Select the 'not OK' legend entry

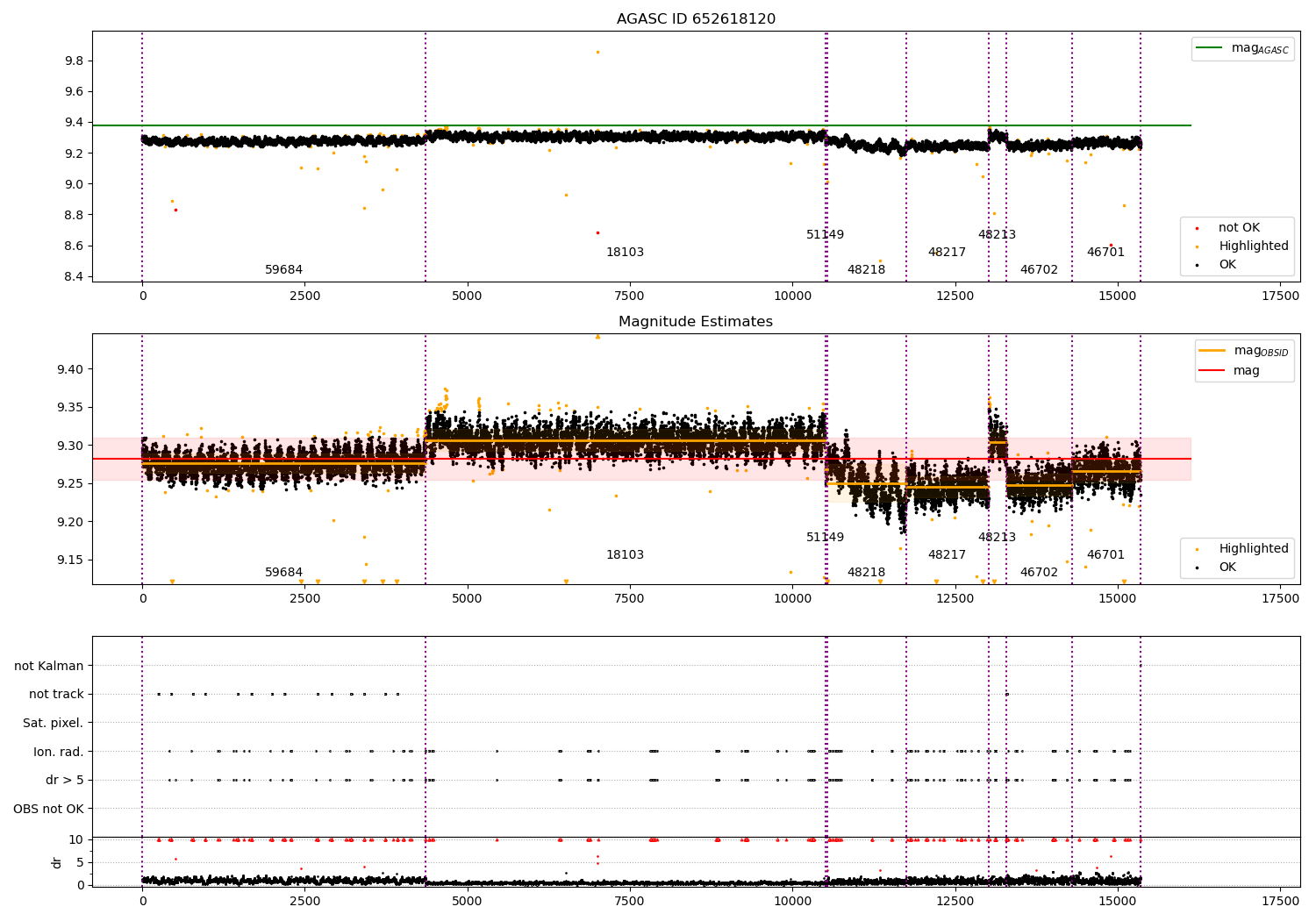(1239, 228)
